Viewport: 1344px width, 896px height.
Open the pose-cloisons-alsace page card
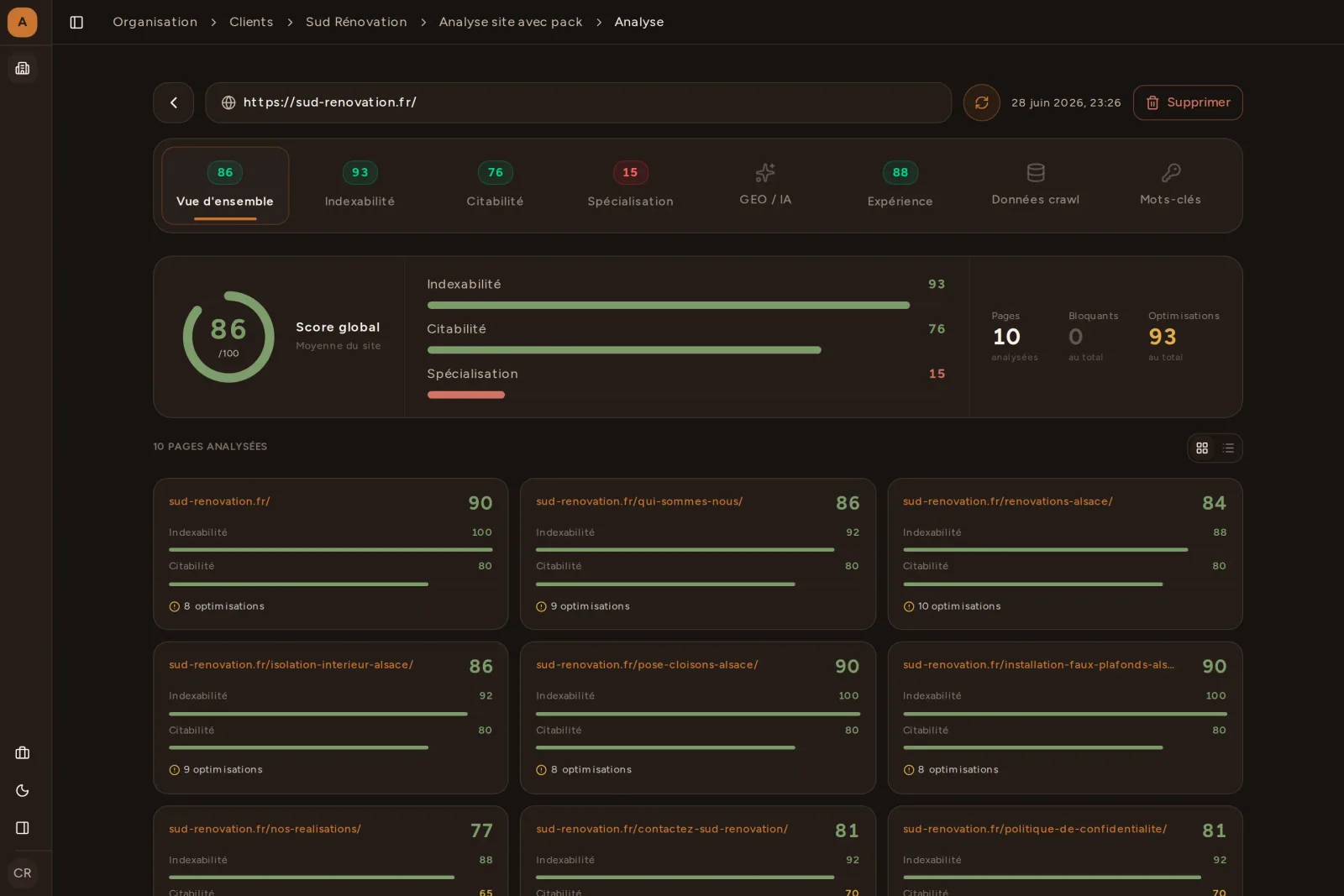click(x=698, y=718)
